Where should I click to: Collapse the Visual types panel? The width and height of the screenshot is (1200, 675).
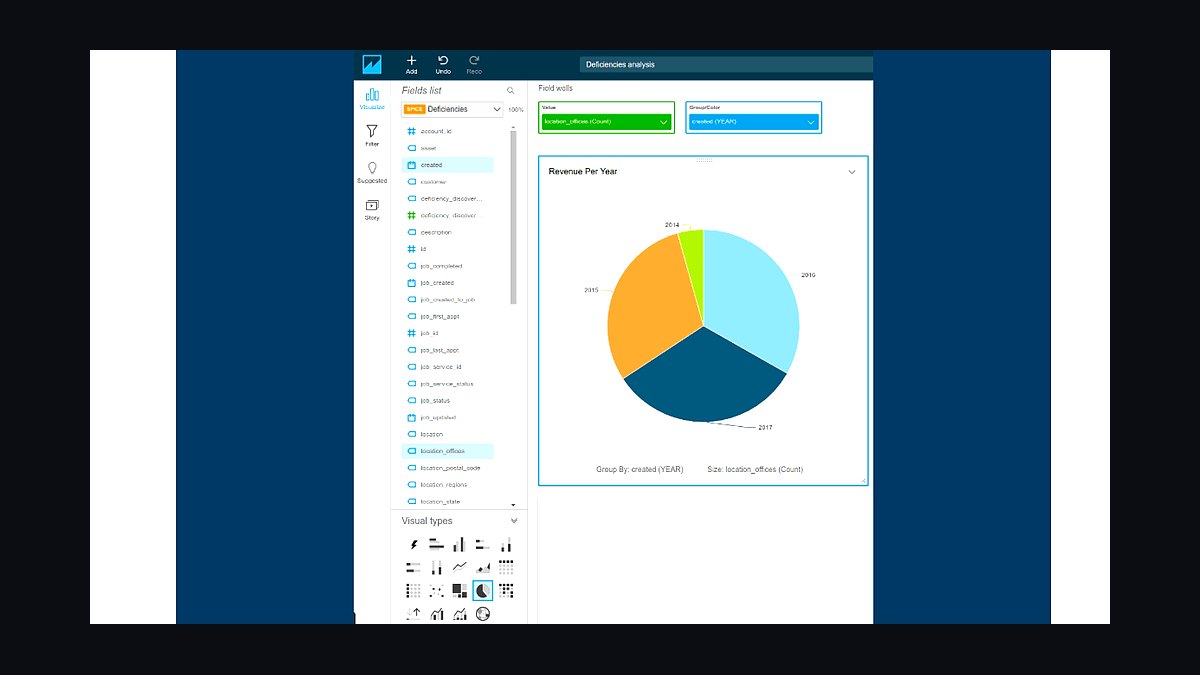tap(514, 521)
